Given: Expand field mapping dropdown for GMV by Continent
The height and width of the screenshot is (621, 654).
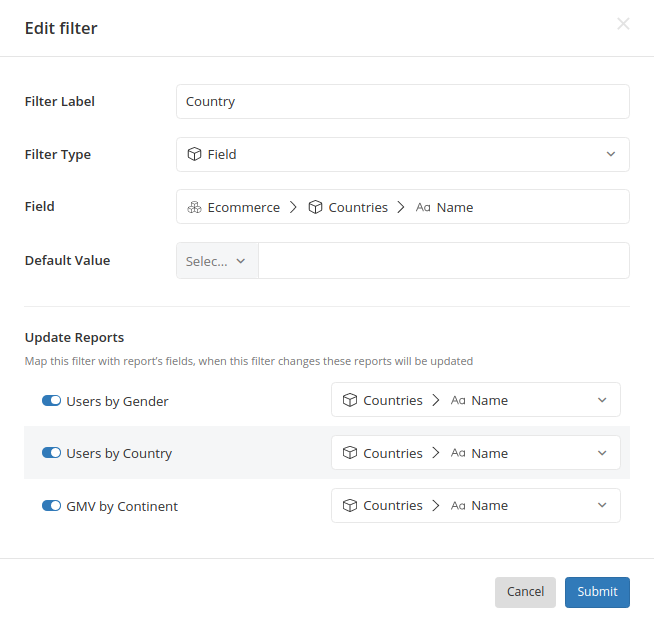Looking at the screenshot, I should 476,505.
